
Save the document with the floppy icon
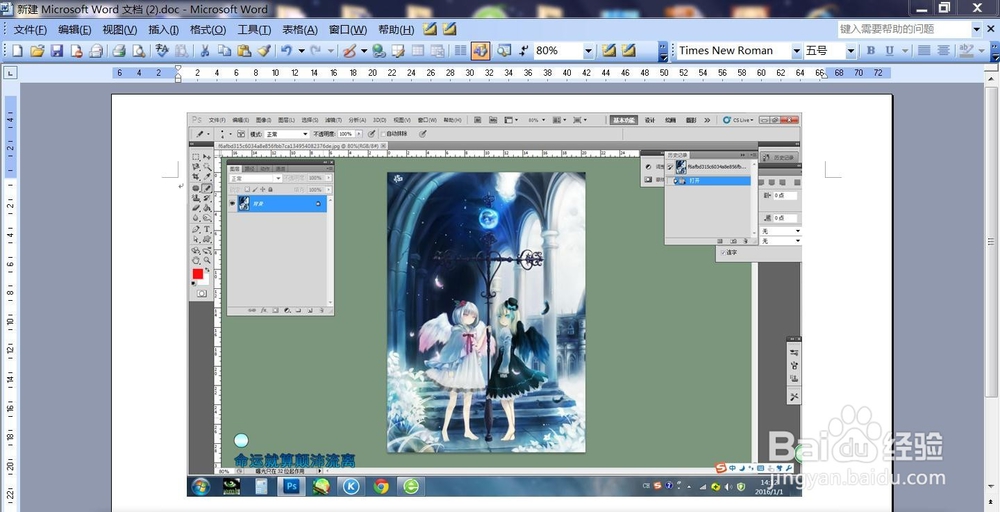tap(57, 51)
